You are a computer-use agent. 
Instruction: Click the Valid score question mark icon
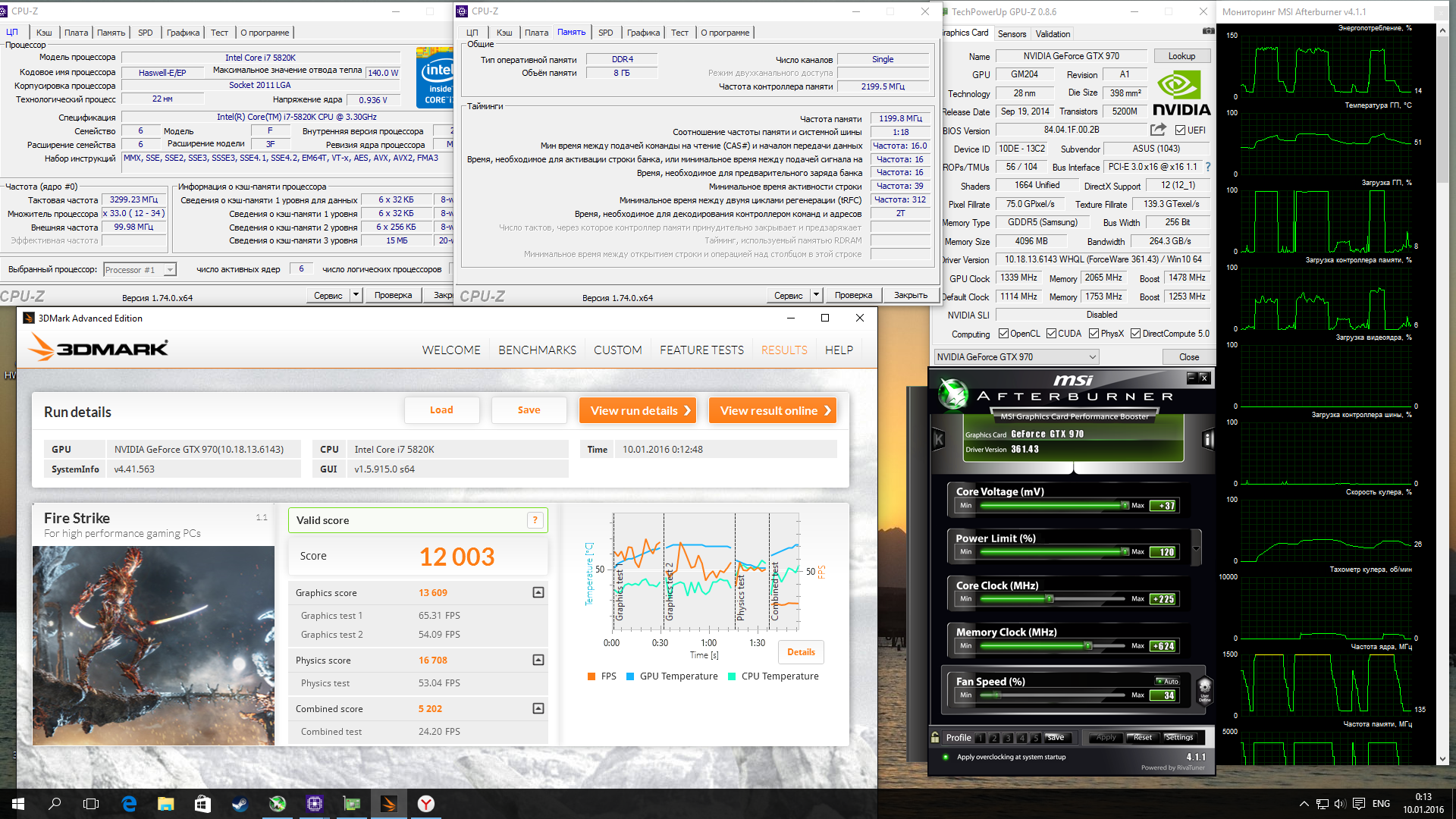[x=535, y=520]
